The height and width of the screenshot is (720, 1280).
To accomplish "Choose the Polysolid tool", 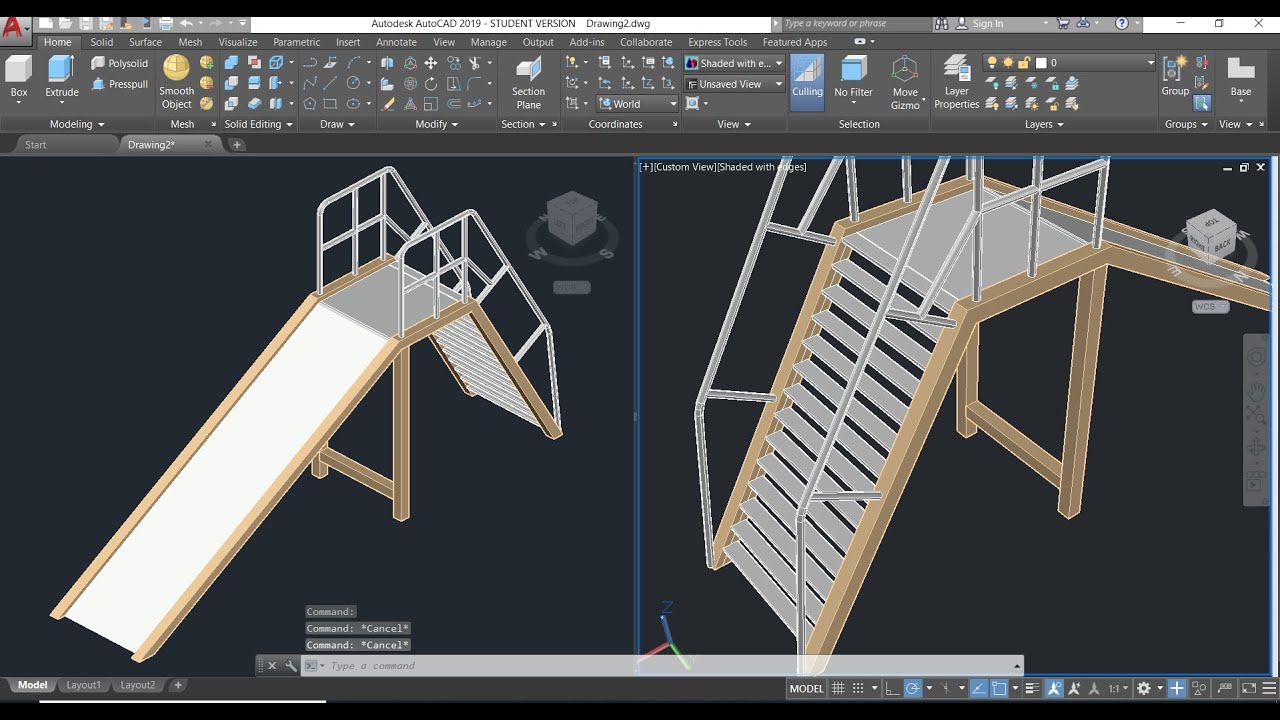I will click(119, 63).
